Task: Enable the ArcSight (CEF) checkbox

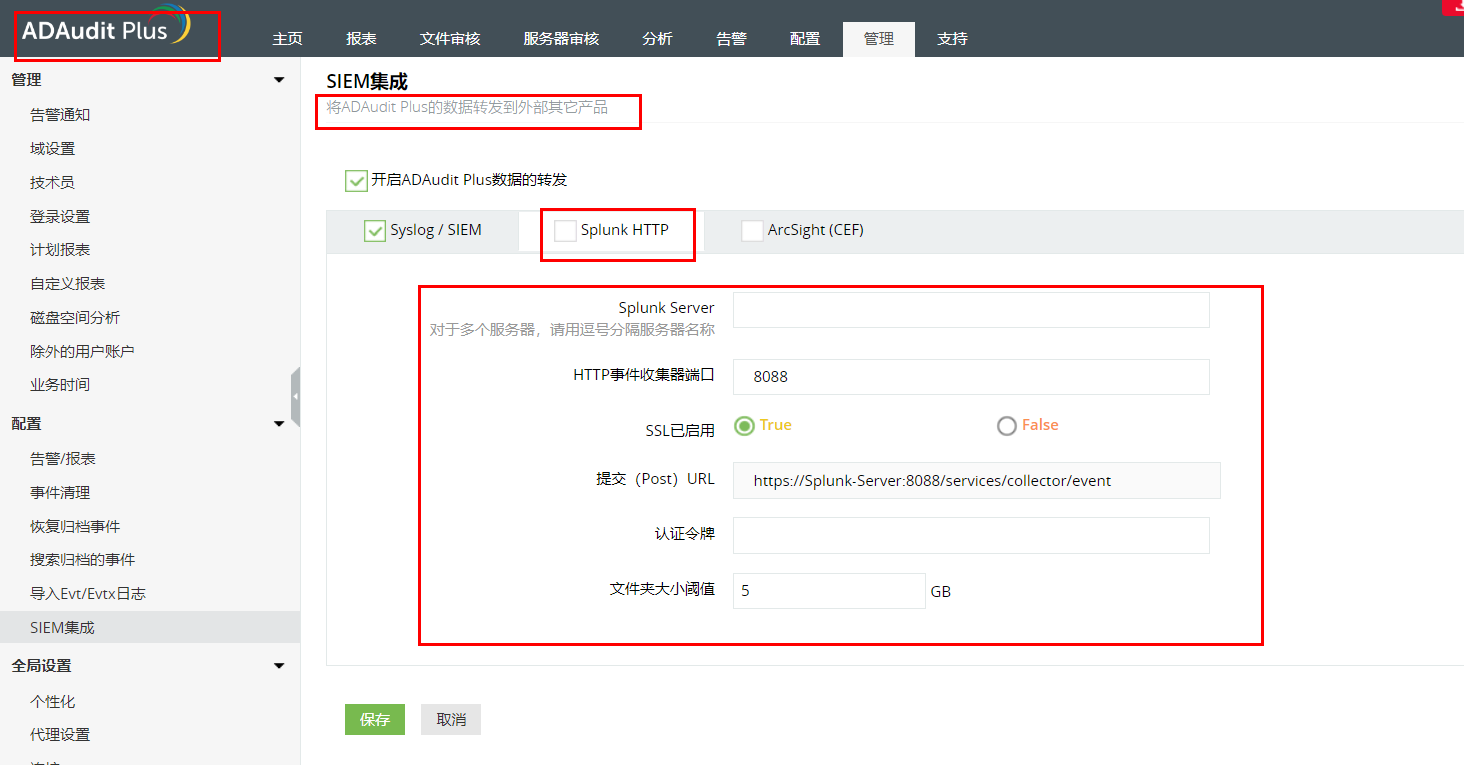Action: pos(752,231)
